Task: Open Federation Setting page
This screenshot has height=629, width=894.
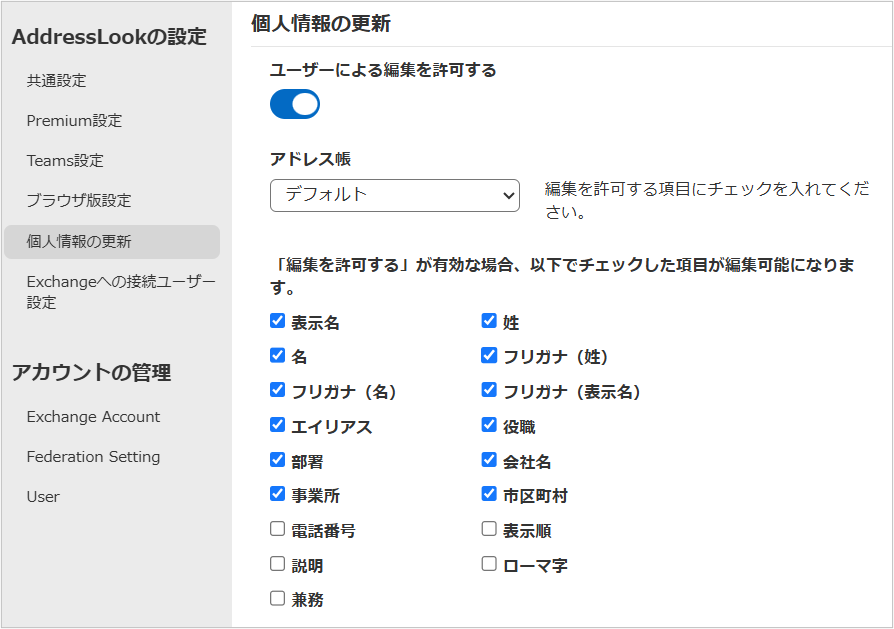Action: (93, 457)
